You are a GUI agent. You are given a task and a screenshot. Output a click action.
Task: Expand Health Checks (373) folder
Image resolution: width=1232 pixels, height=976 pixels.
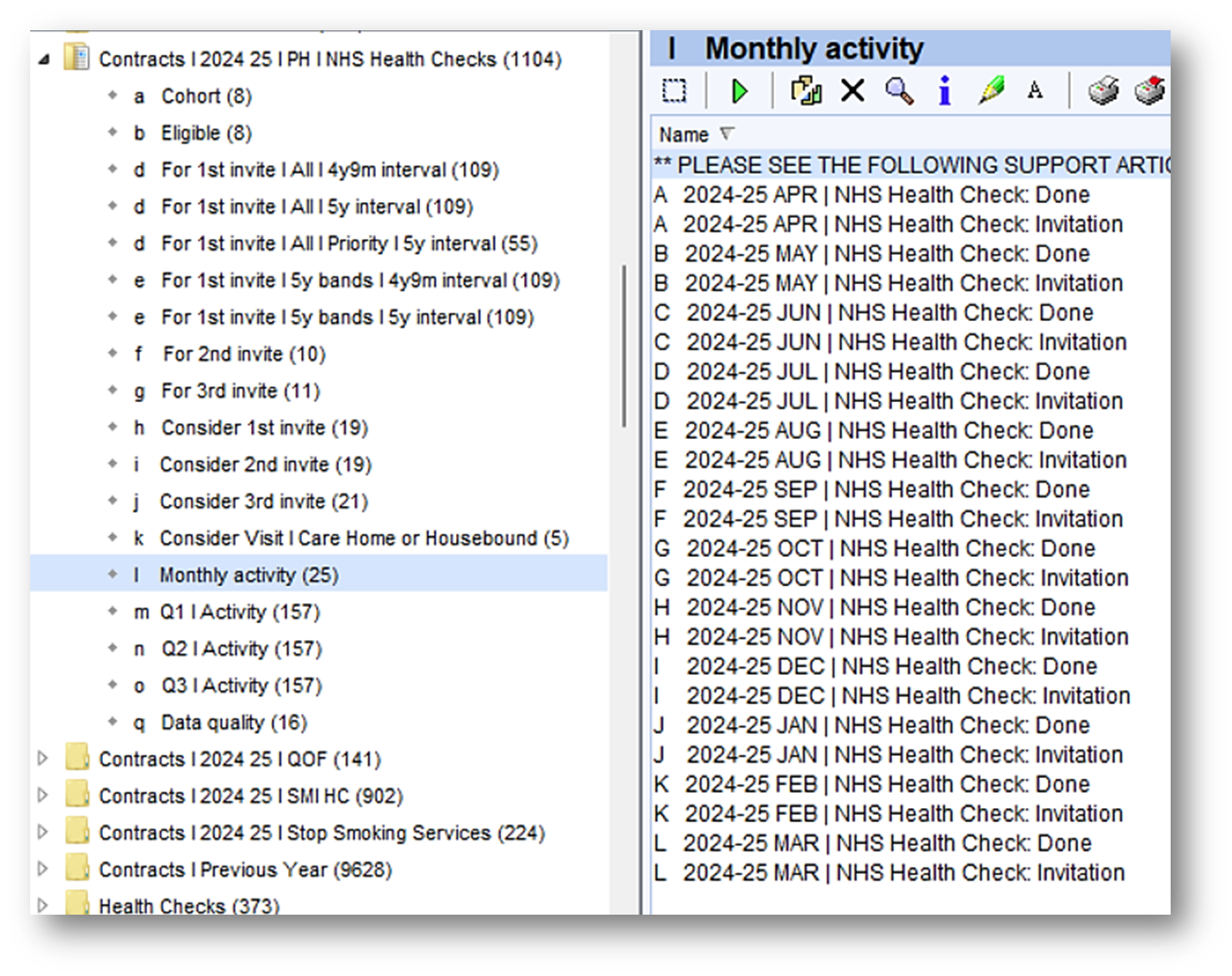point(42,904)
